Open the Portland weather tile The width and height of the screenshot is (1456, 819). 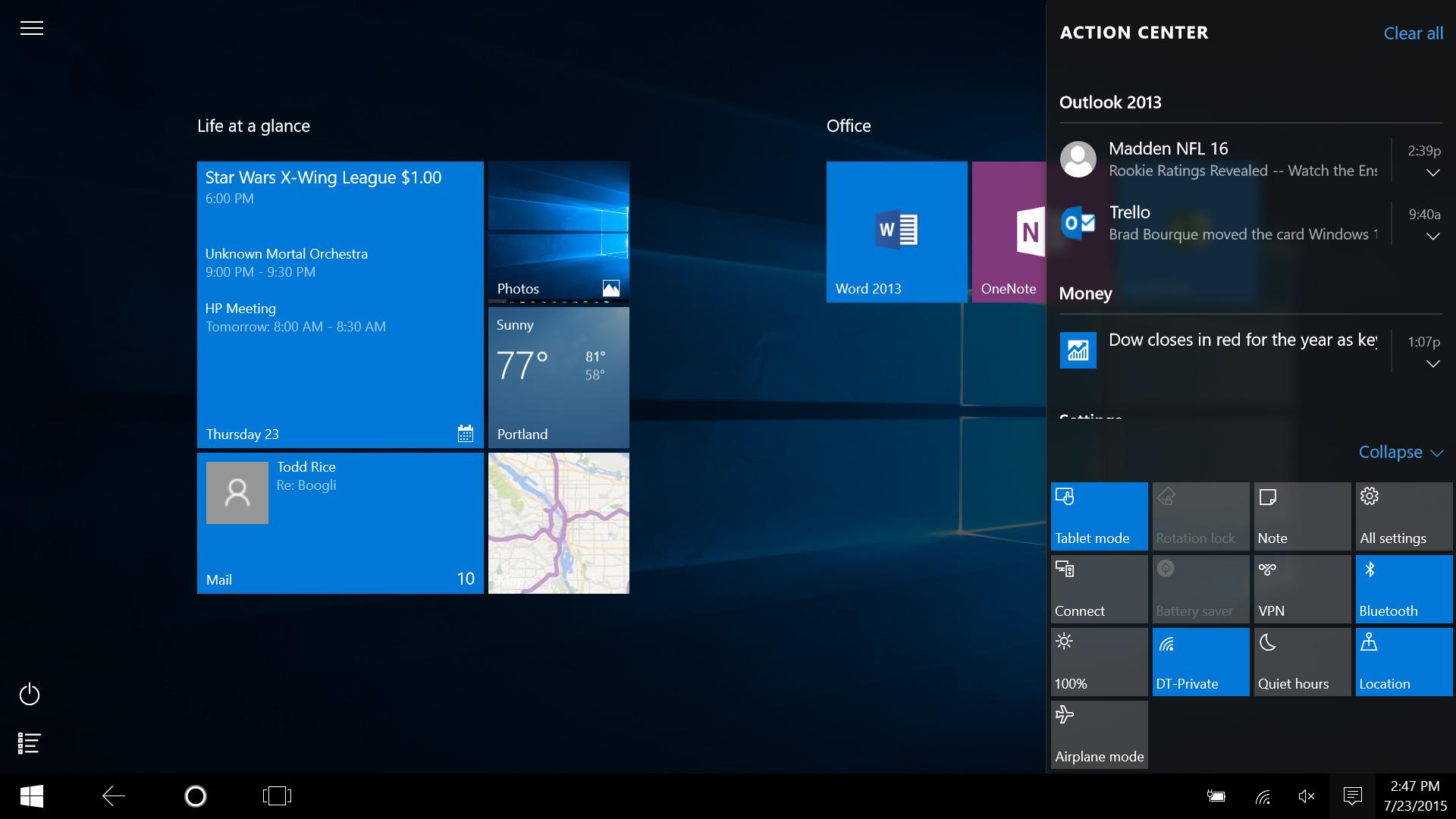[x=559, y=378]
